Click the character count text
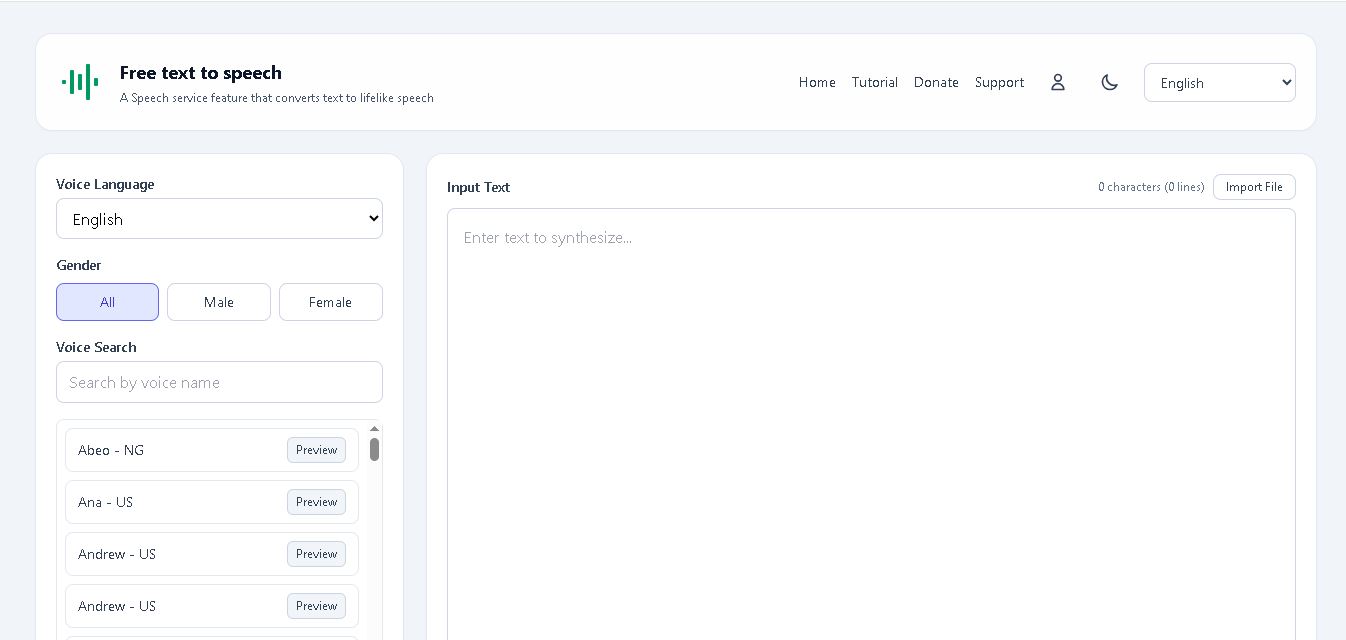 [x=1151, y=187]
